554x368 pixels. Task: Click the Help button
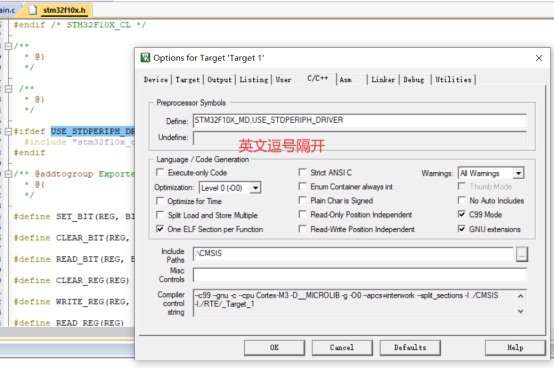coord(515,348)
